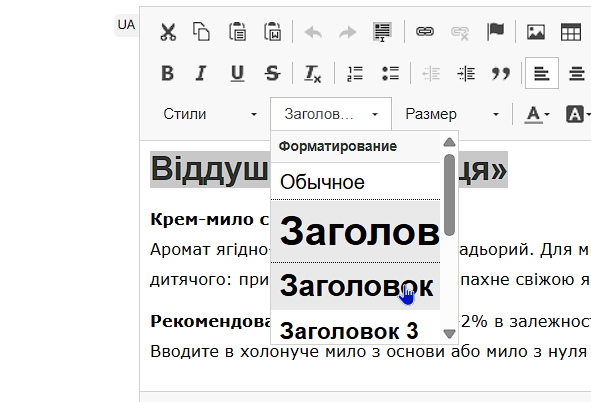Select the Align Left button
The height and width of the screenshot is (402, 591).
tap(542, 73)
